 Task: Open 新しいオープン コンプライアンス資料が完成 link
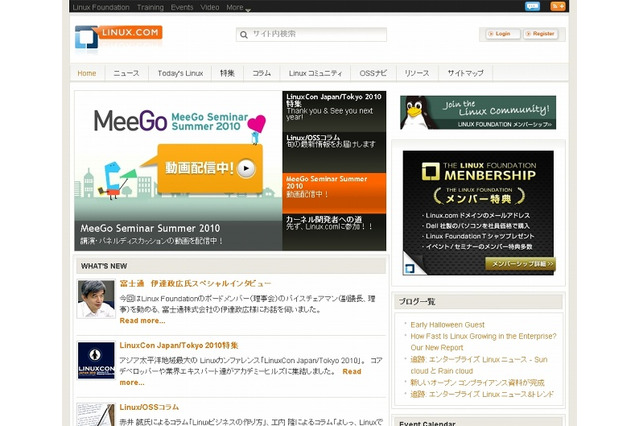point(477,383)
